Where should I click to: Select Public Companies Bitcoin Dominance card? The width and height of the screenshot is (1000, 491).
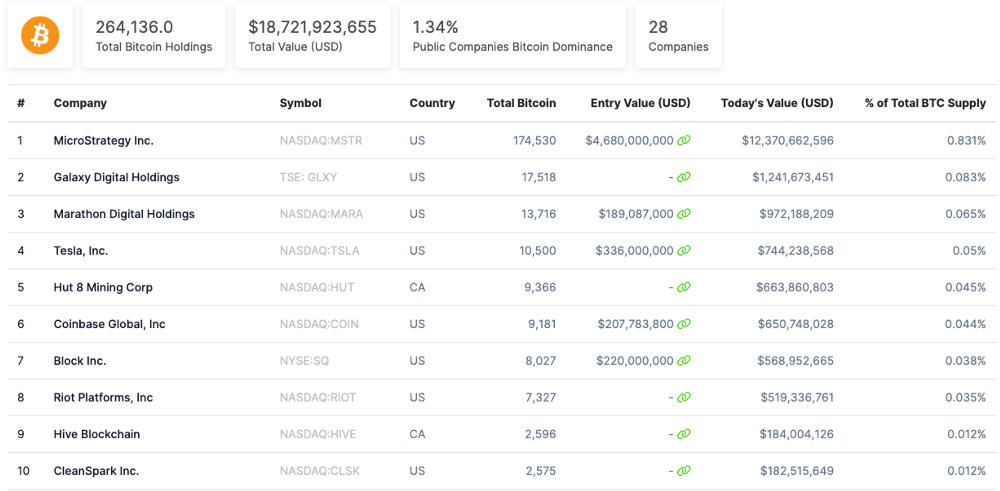click(x=513, y=35)
